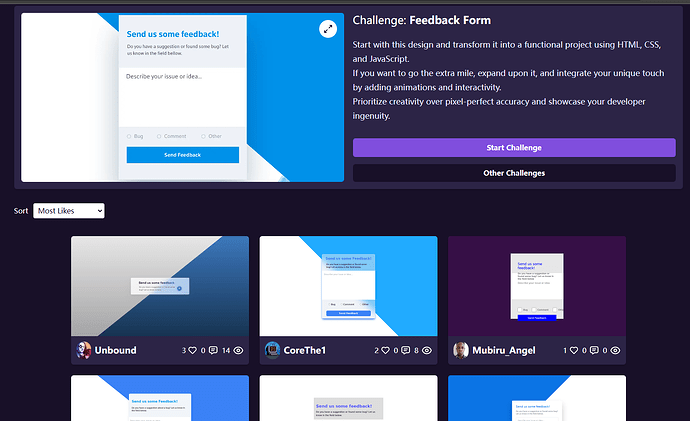Select the Other radio button in the preview
This screenshot has width=690, height=421.
pyautogui.click(x=203, y=136)
